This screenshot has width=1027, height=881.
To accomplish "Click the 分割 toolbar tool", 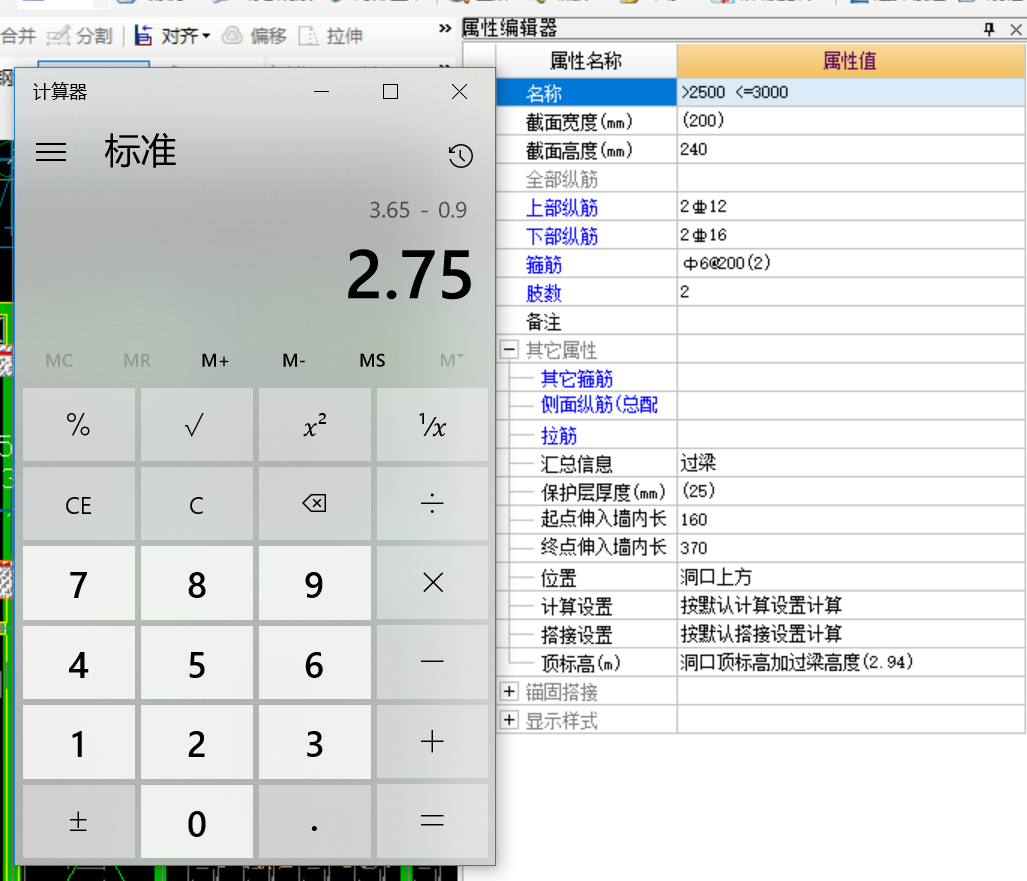I will pyautogui.click(x=80, y=35).
